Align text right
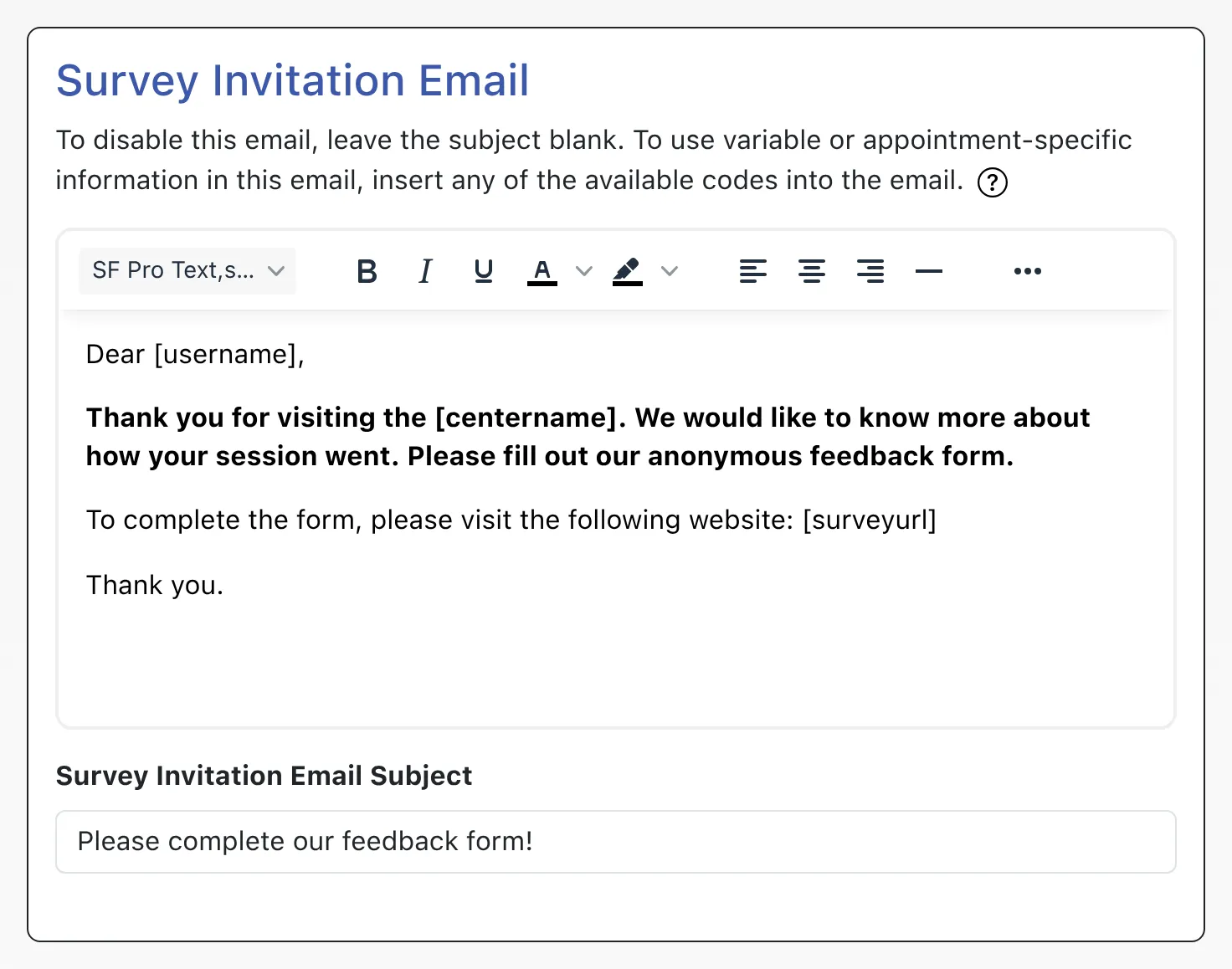This screenshot has width=1232, height=969. tap(870, 271)
